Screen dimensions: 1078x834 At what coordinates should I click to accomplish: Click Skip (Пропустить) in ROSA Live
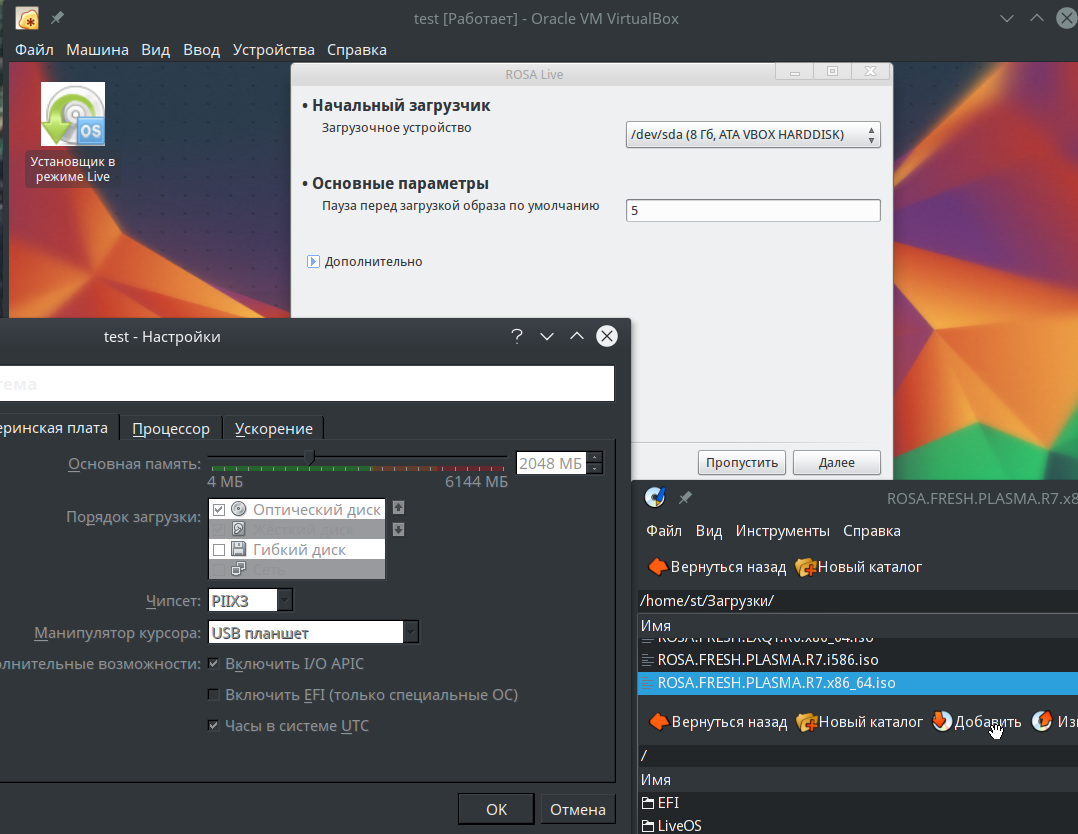tap(742, 463)
